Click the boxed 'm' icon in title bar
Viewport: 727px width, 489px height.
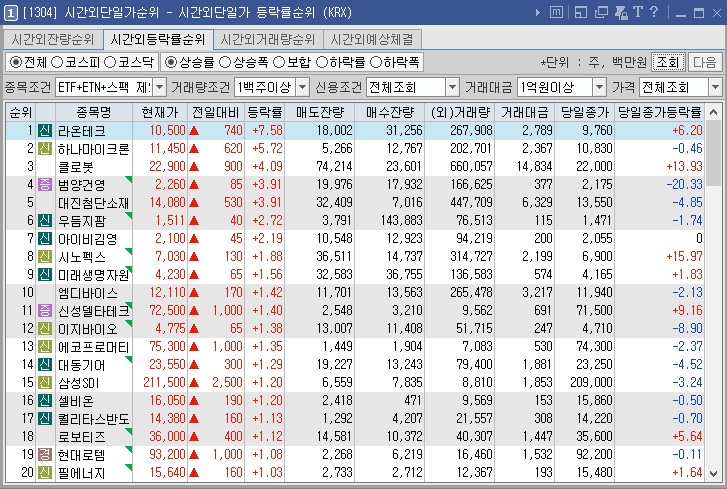556,12
